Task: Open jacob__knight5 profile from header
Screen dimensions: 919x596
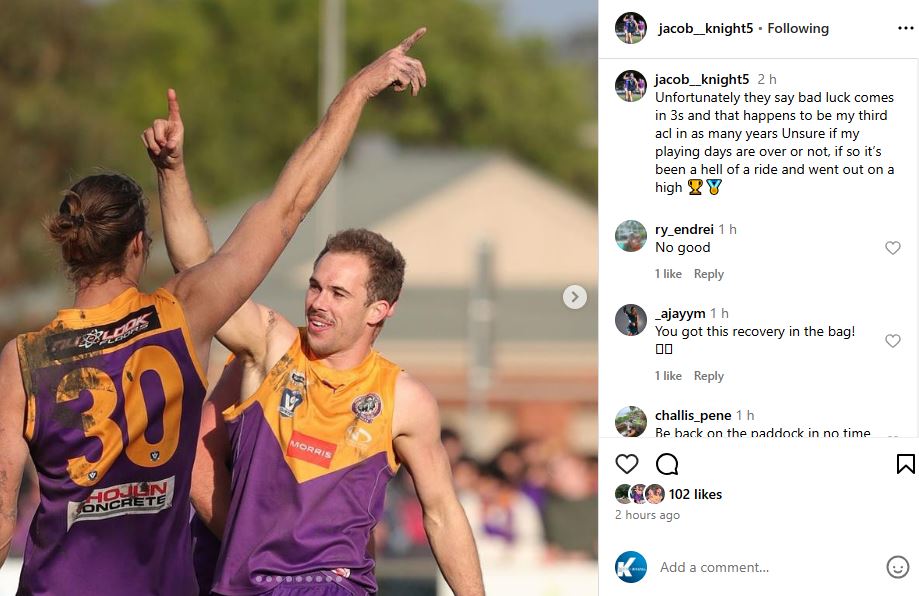Action: click(x=706, y=28)
